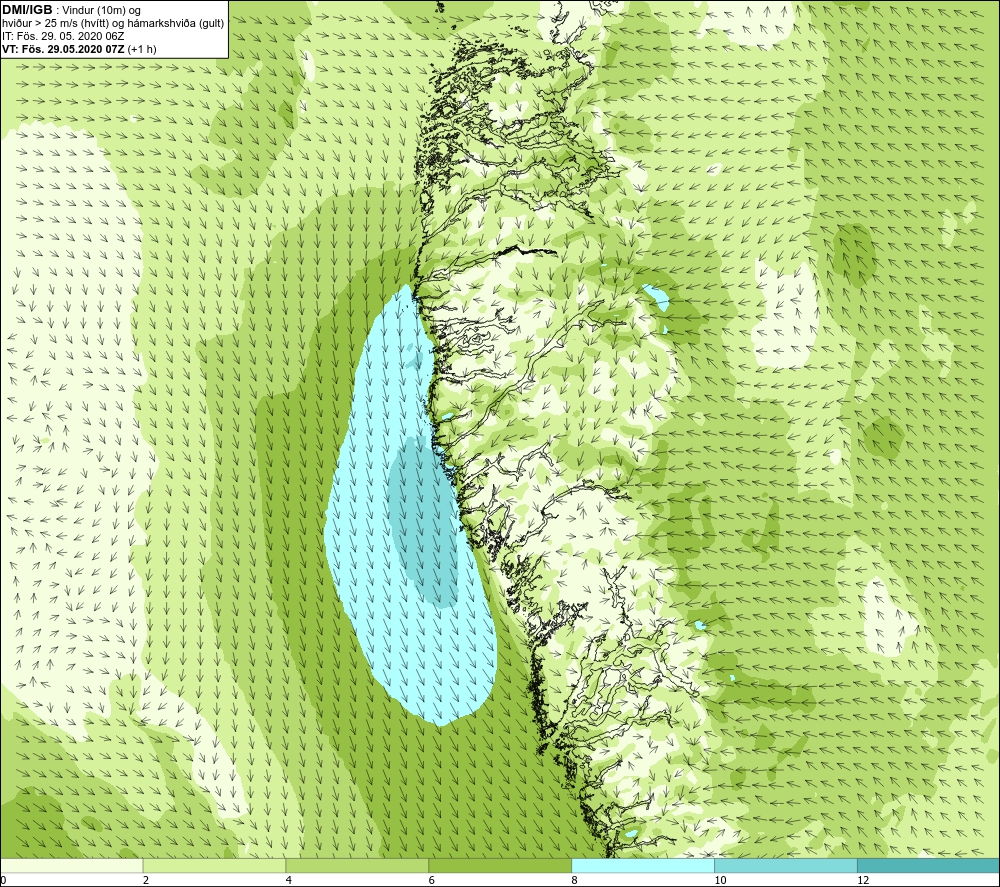This screenshot has height=887, width=1000.
Task: Click the 'IT: Fös. 29. 05. 2020 06Z' line
Action: click(x=63, y=36)
